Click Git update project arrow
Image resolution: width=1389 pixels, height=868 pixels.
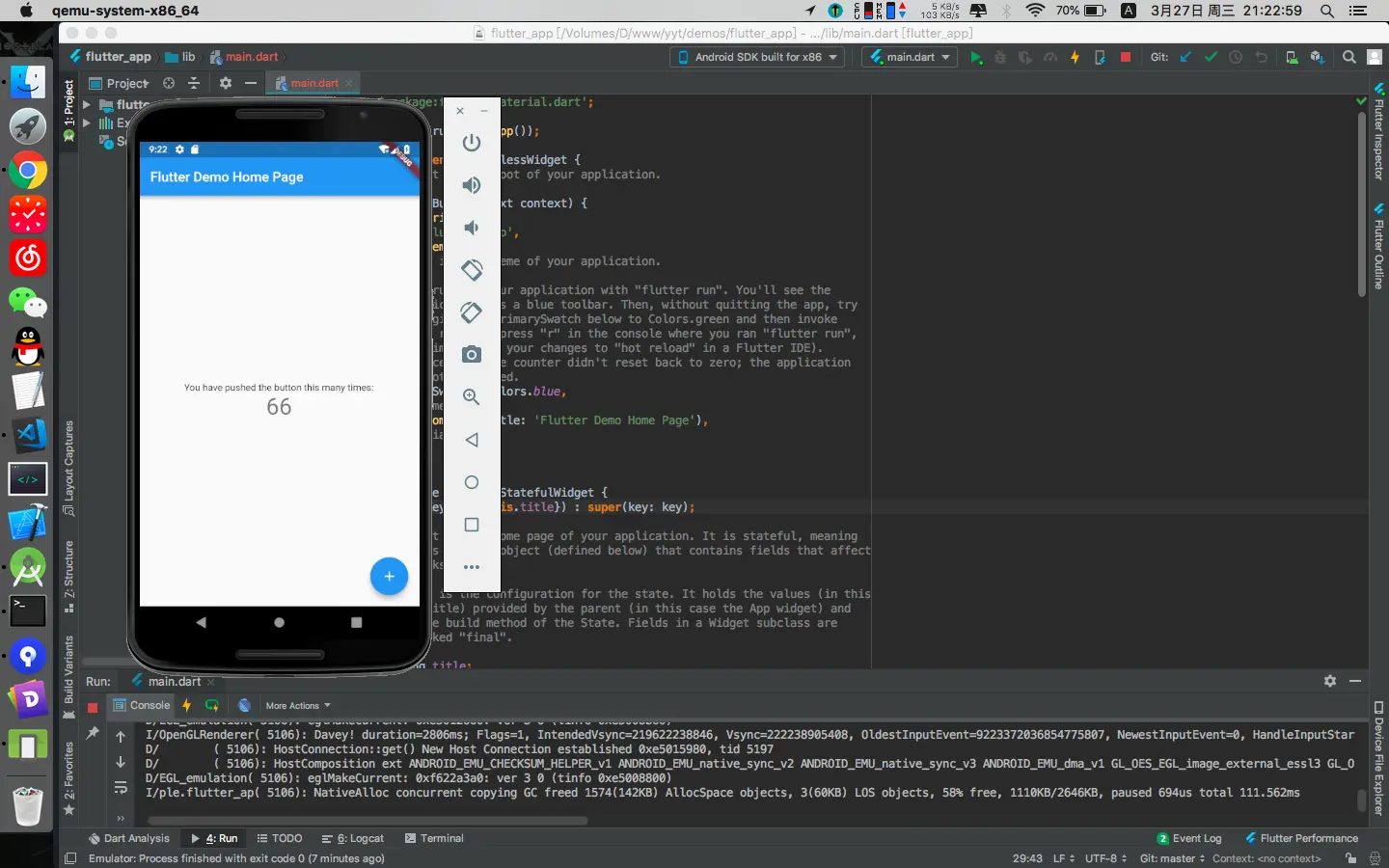pos(1185,58)
